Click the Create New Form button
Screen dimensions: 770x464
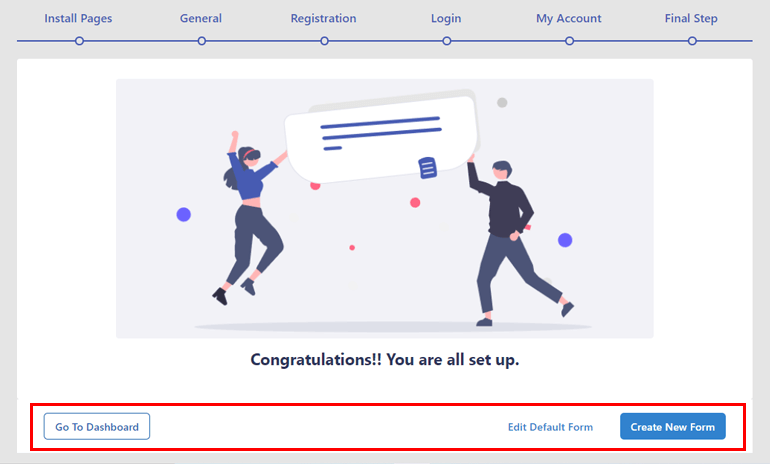point(672,427)
